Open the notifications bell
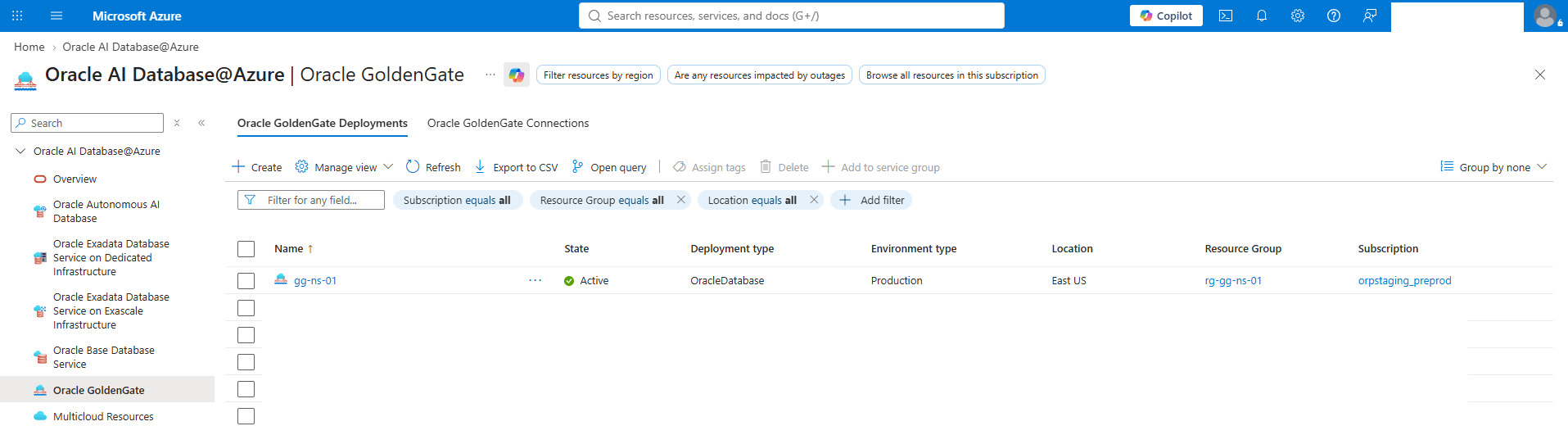Image resolution: width=1568 pixels, height=426 pixels. [1262, 16]
